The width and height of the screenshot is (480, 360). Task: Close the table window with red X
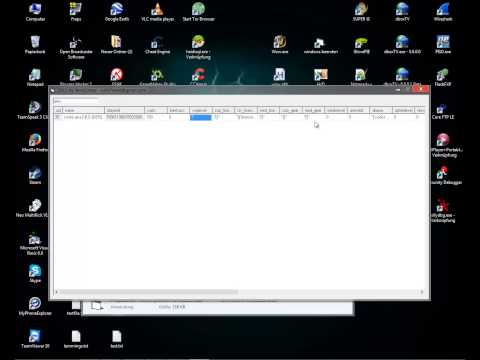421,89
